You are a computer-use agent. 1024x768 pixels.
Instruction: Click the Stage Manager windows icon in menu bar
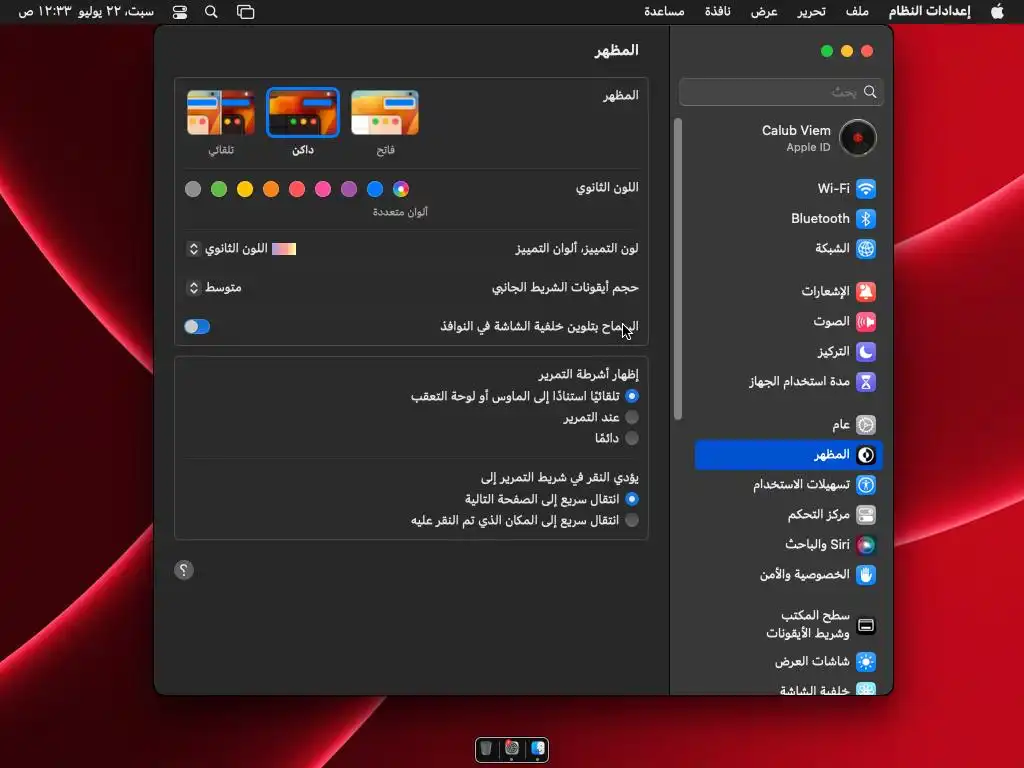246,12
